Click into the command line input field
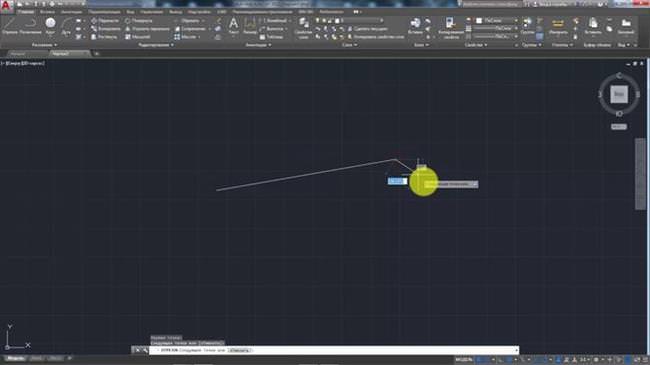The image size is (650, 365). (x=333, y=350)
